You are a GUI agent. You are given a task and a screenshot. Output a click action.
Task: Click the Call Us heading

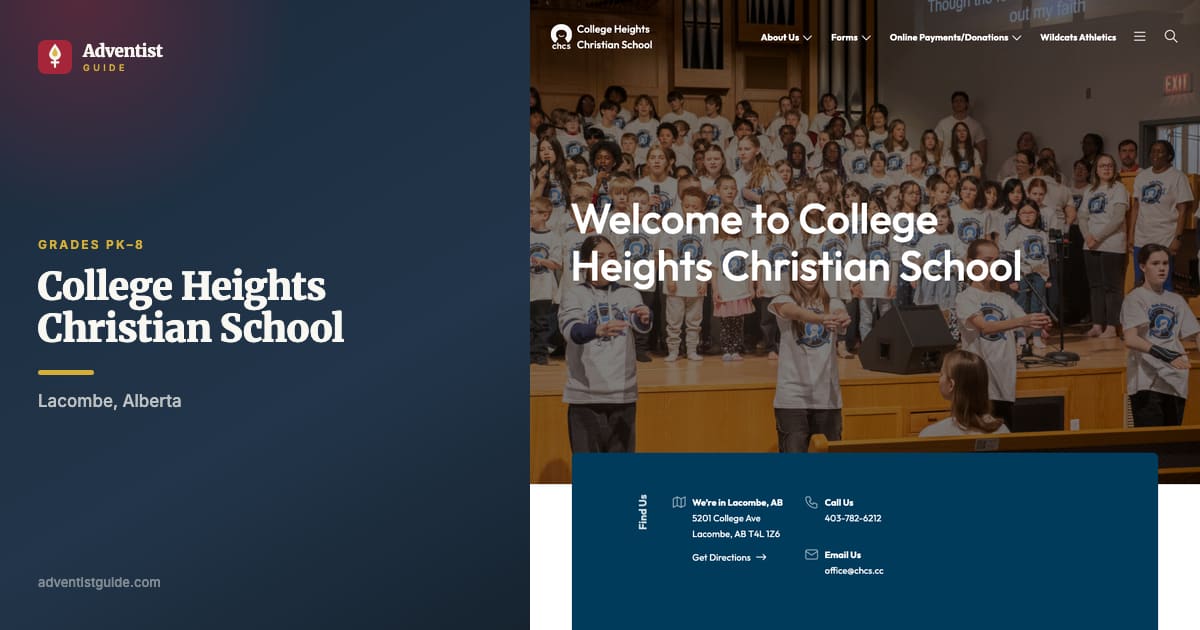(839, 502)
